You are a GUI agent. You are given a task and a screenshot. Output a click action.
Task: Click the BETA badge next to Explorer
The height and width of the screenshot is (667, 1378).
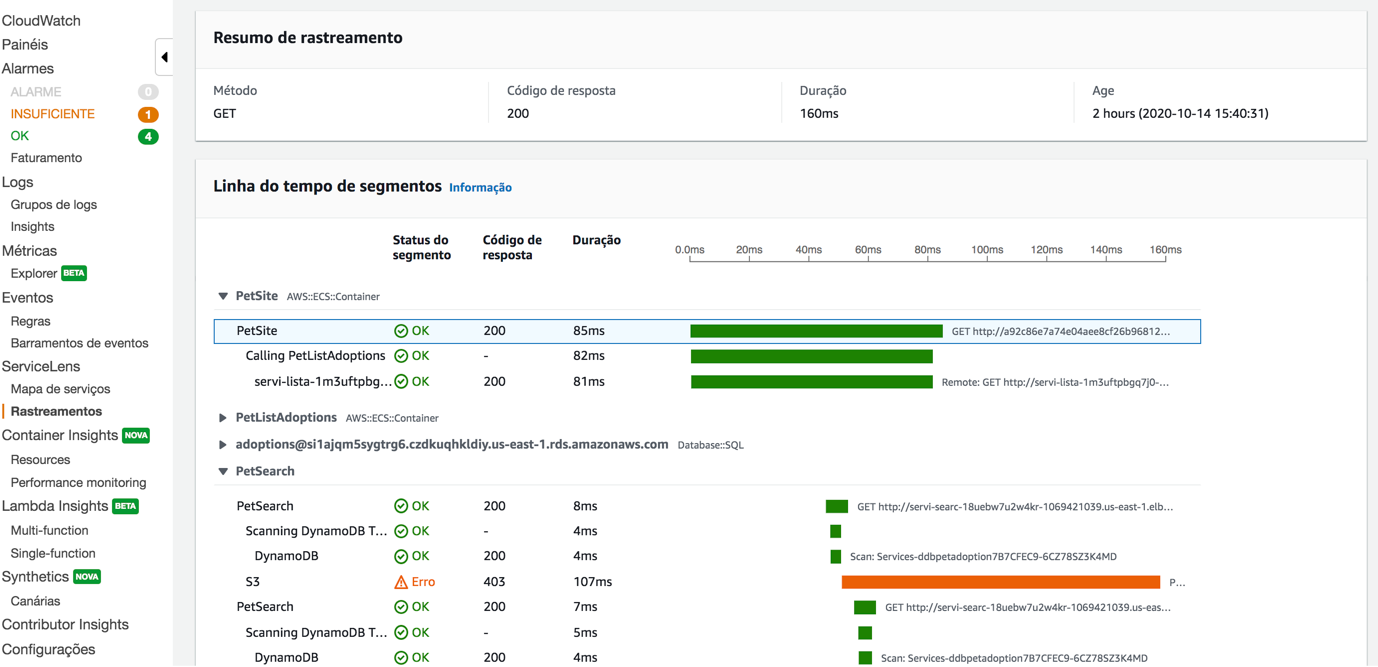(x=74, y=273)
